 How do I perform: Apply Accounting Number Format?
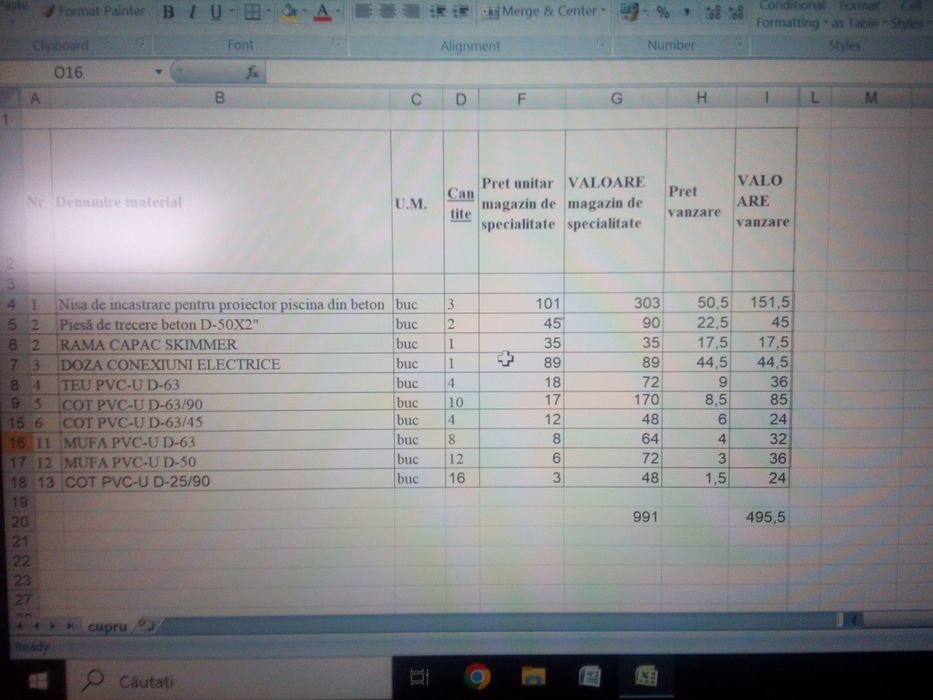(628, 11)
